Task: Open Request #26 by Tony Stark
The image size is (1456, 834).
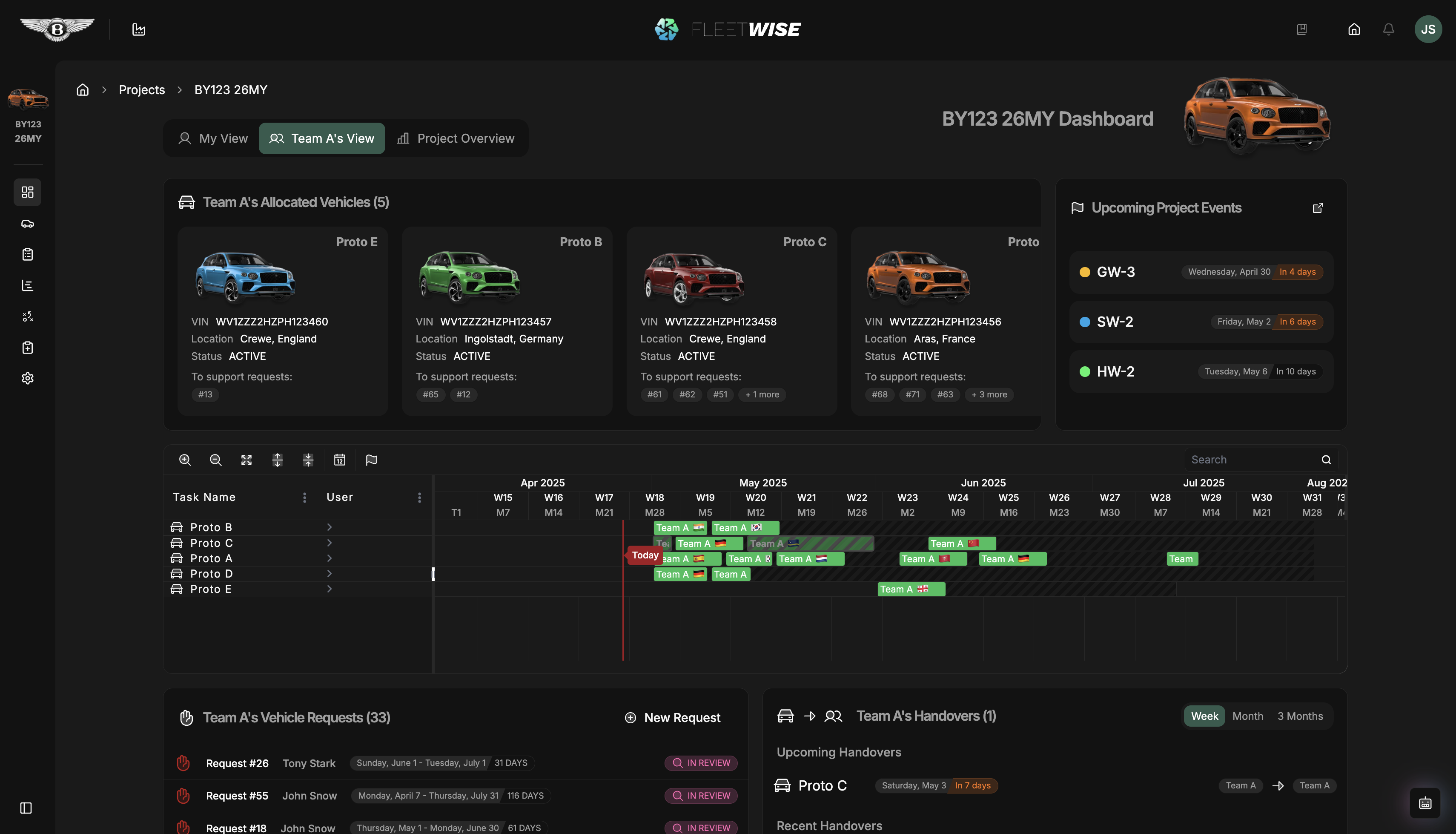Action: pos(456,763)
